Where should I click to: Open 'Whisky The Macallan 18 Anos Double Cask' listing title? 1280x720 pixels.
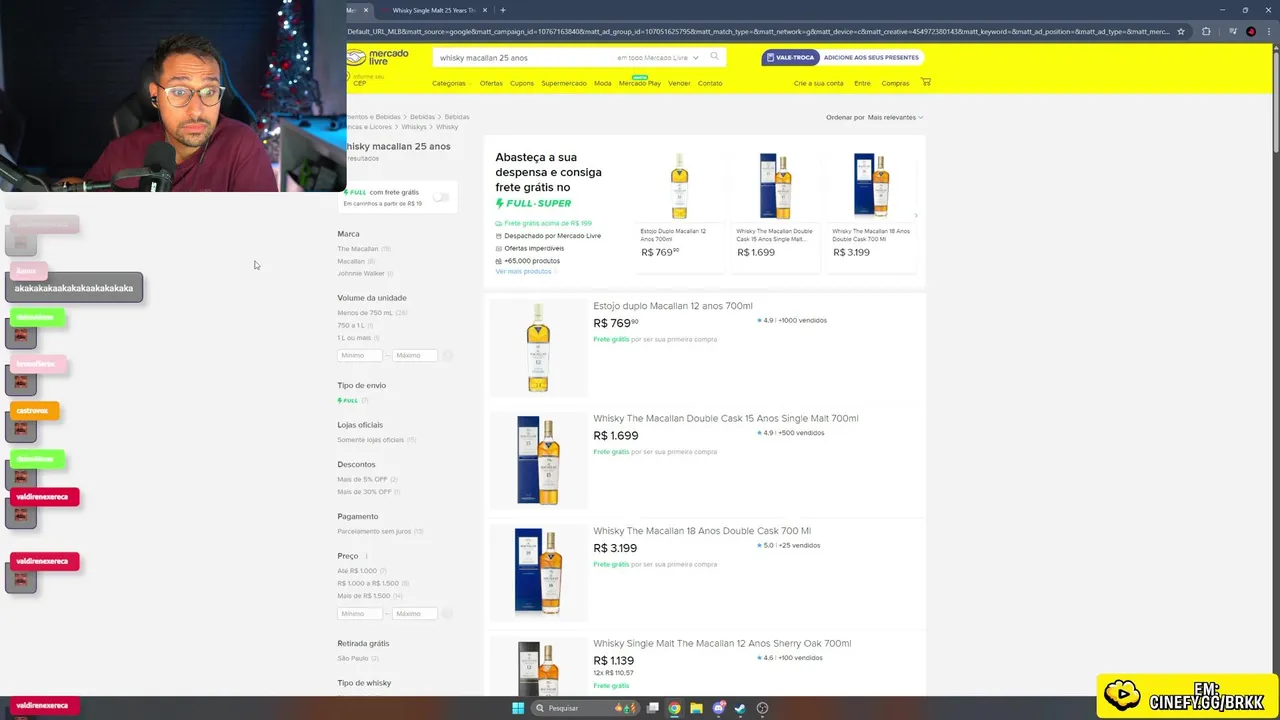click(702, 531)
